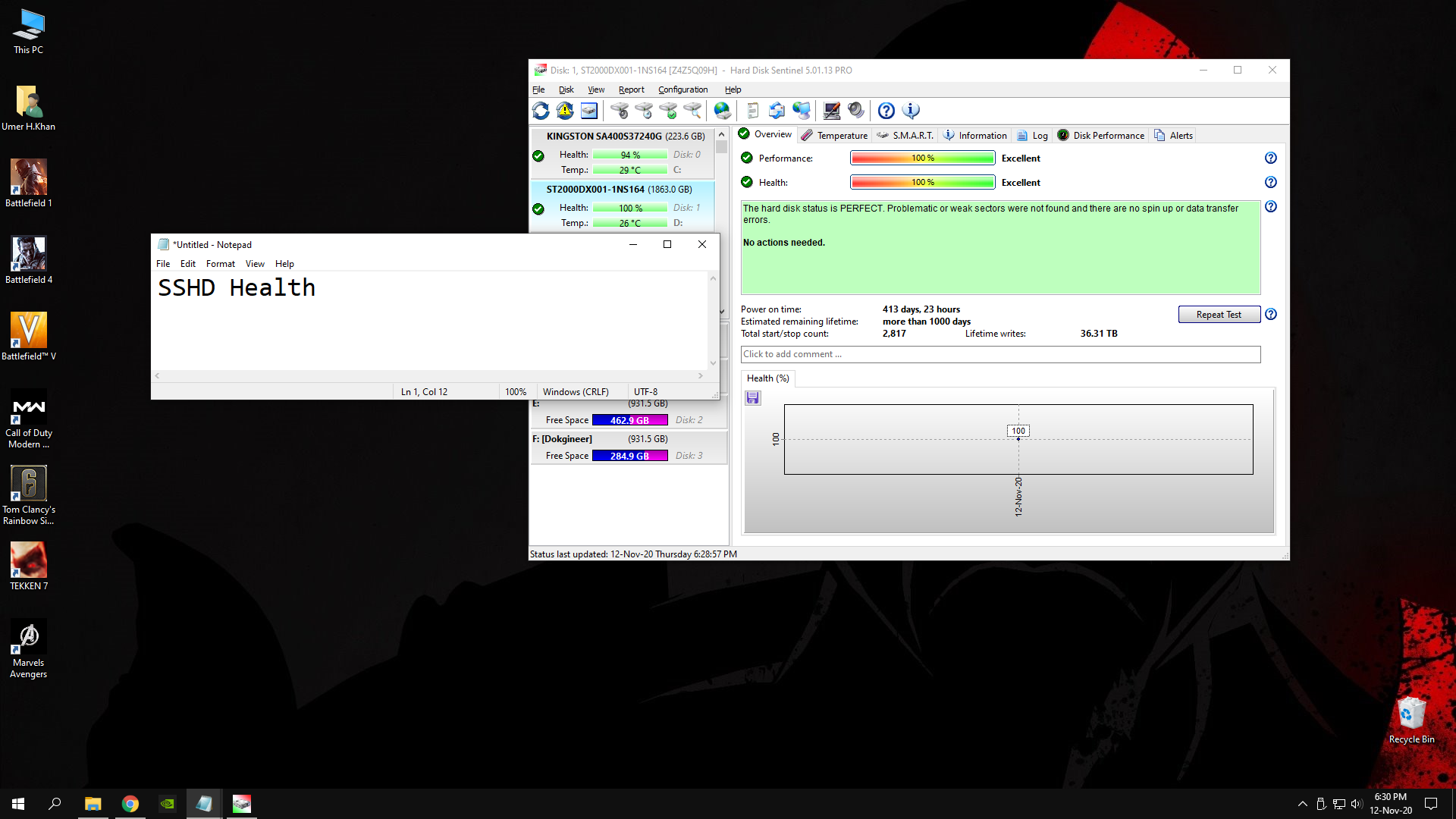
Task: Click the help icon next to Repeat Test
Action: coord(1271,314)
